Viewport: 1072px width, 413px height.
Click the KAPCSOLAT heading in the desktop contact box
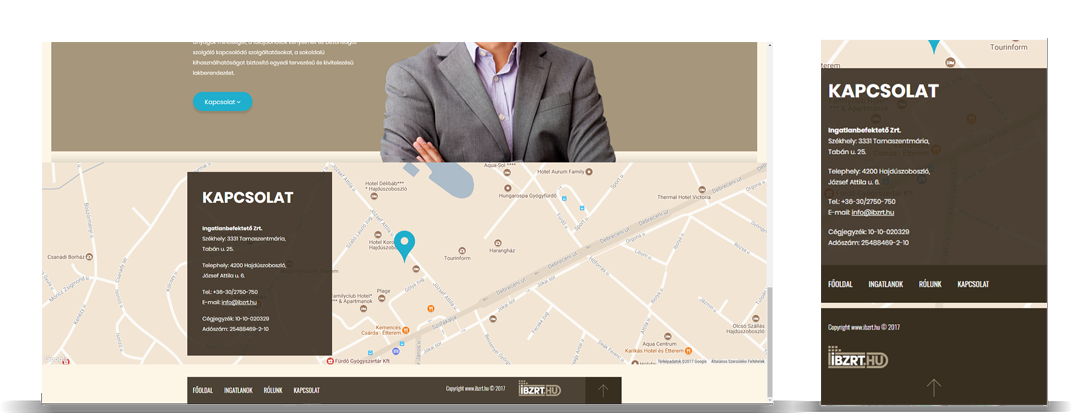(x=247, y=198)
